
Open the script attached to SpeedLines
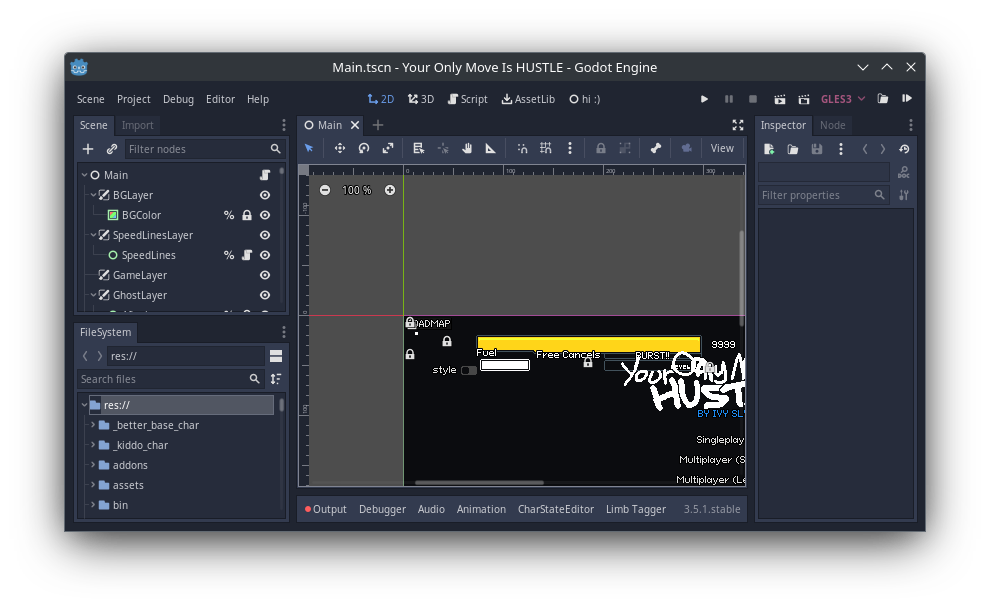(x=247, y=255)
